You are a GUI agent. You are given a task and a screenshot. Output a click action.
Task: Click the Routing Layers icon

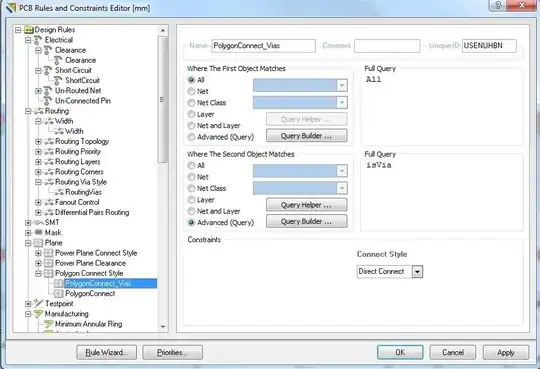click(49, 162)
